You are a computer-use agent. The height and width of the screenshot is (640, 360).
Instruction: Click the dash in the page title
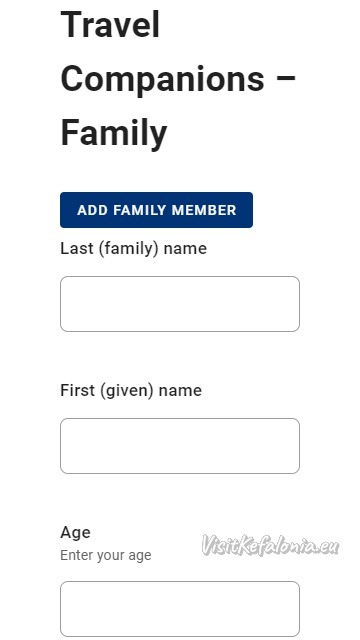click(x=286, y=78)
